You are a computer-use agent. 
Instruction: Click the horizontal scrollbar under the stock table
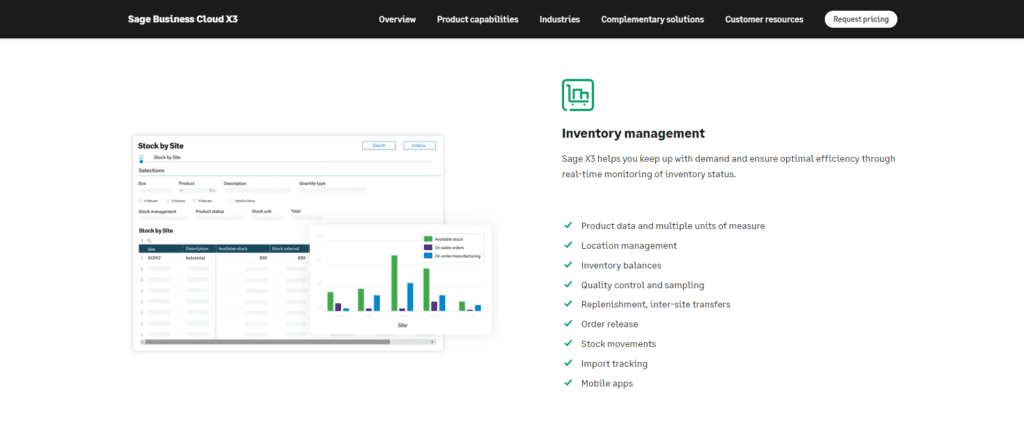(x=265, y=342)
